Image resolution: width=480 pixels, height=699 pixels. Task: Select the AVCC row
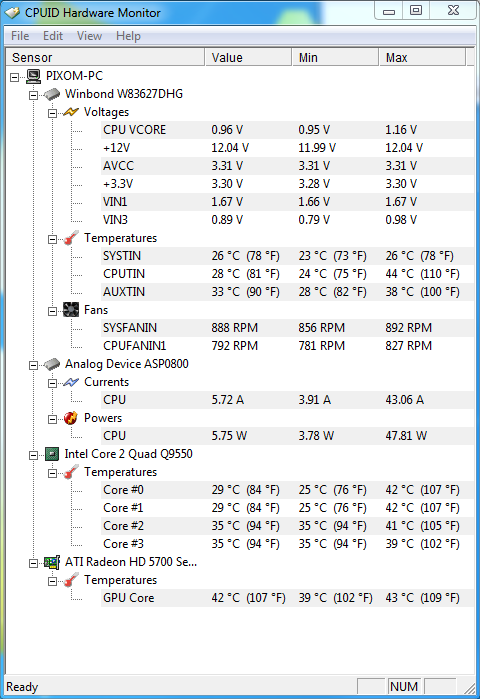pyautogui.click(x=287, y=166)
